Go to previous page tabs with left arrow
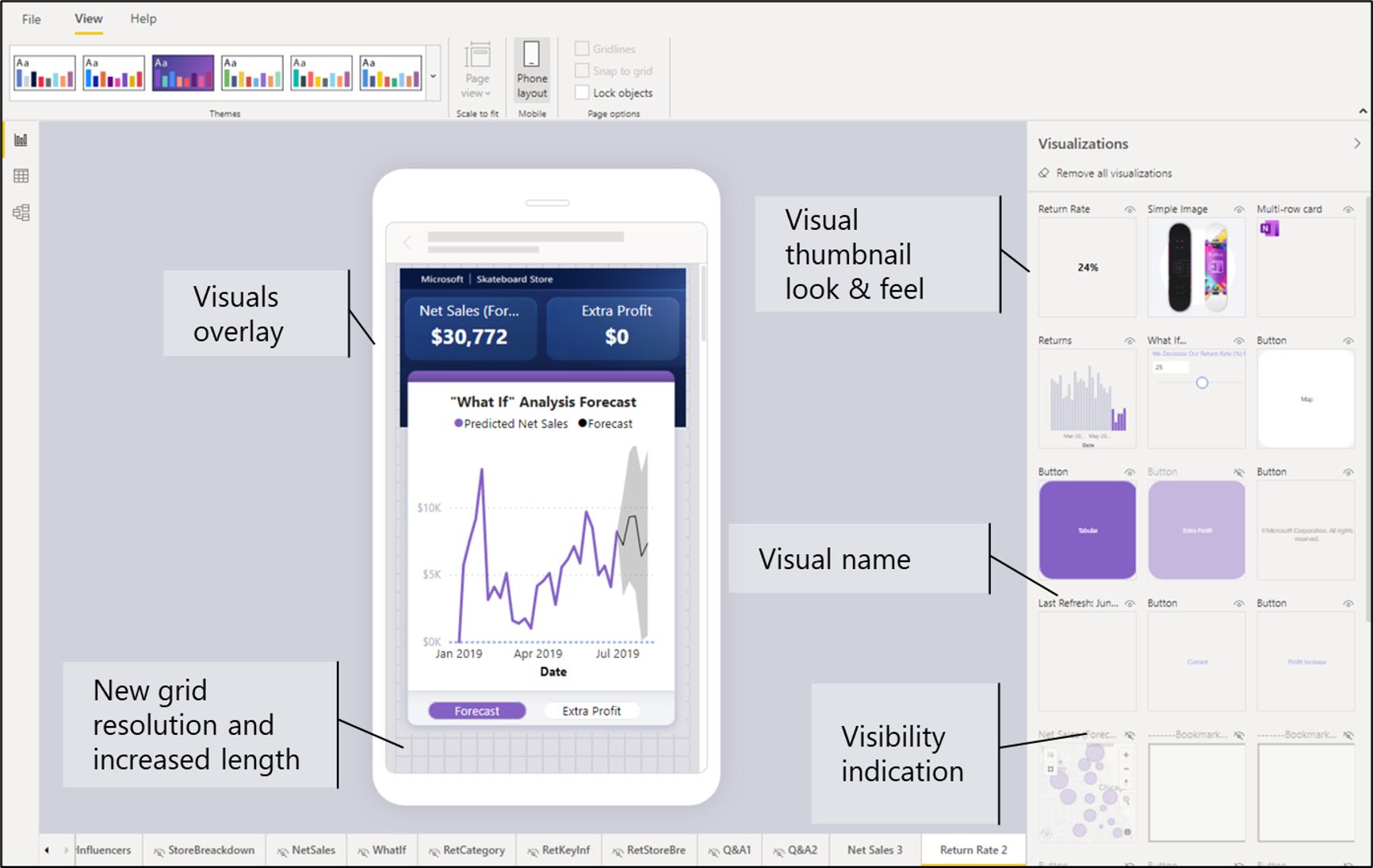 tap(47, 851)
